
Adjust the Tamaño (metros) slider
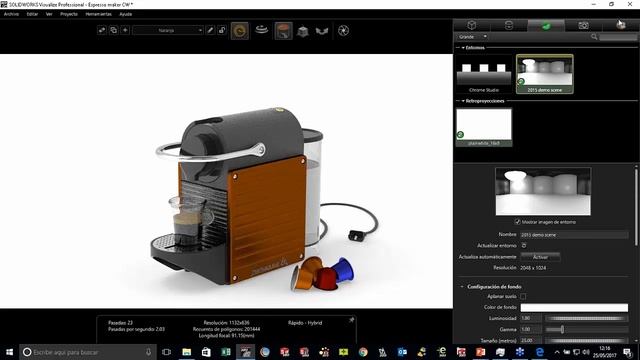[586, 340]
